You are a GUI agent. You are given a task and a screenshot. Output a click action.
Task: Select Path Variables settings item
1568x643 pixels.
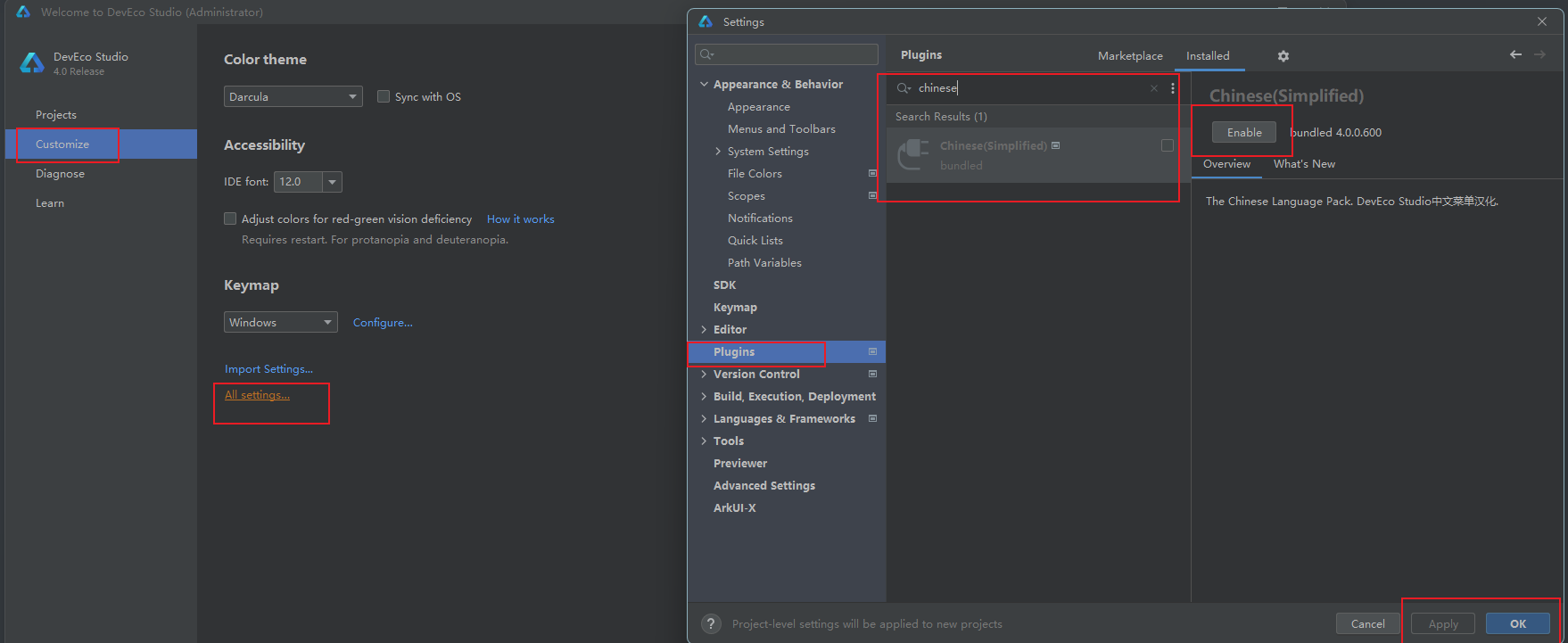tap(764, 262)
